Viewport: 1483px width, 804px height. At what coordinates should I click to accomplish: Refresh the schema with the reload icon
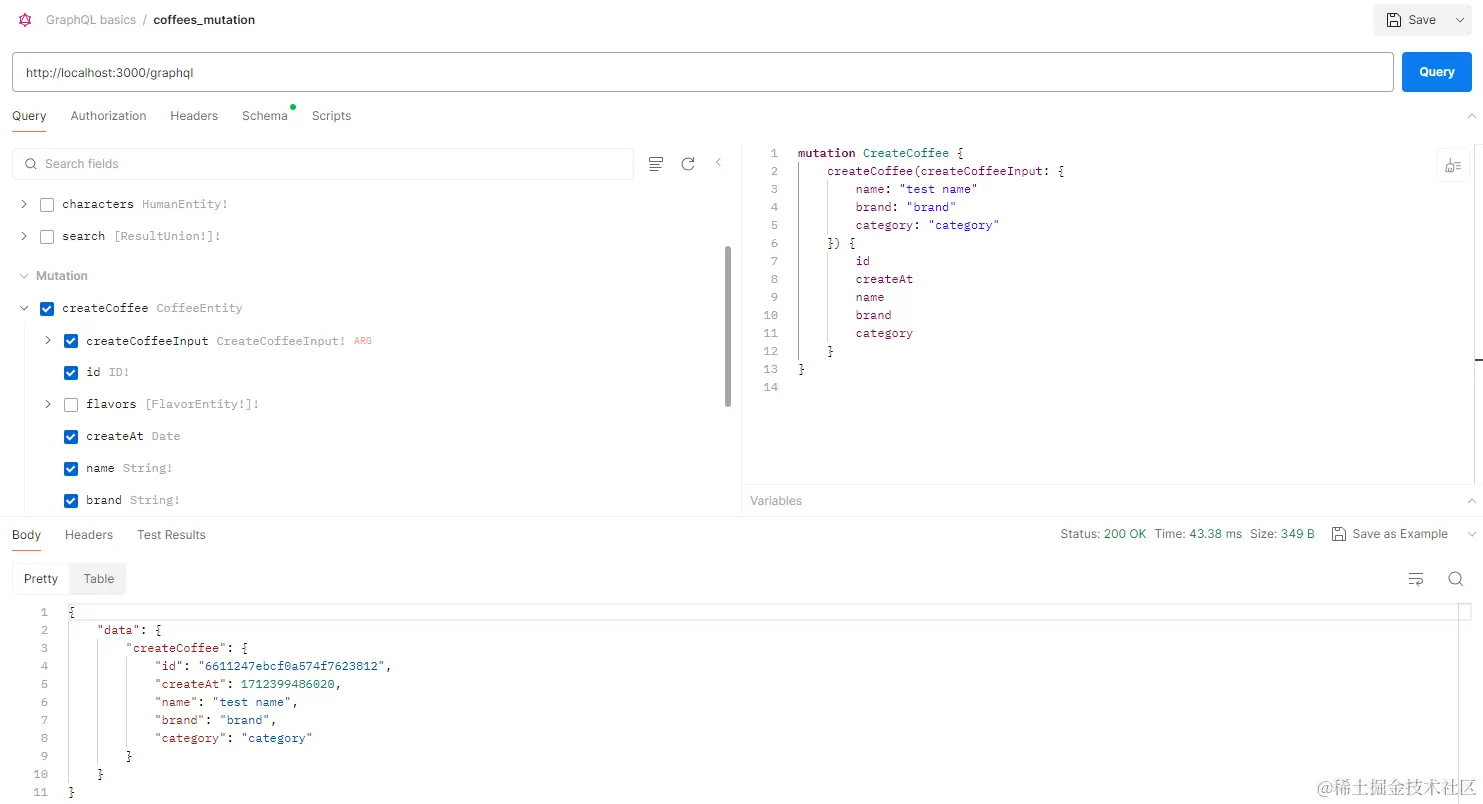click(x=688, y=164)
